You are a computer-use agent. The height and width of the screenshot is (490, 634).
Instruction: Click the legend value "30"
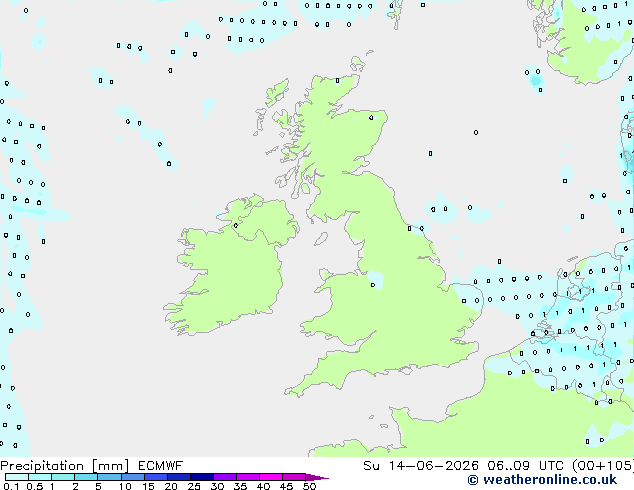click(217, 486)
